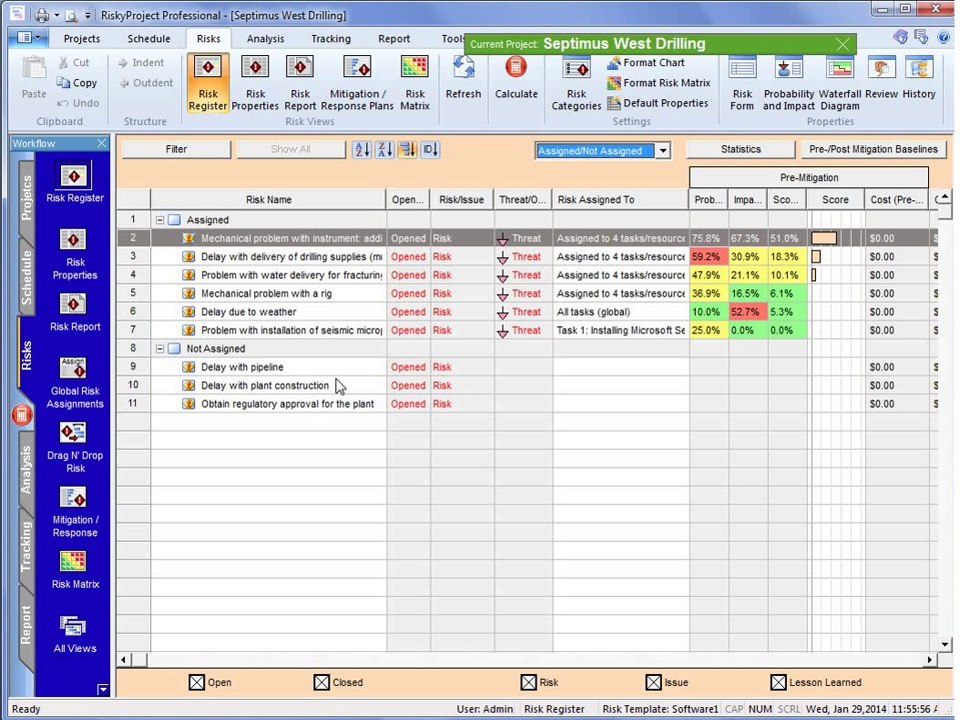
Task: Expand the Workflow panel bottom arrow
Action: click(103, 689)
